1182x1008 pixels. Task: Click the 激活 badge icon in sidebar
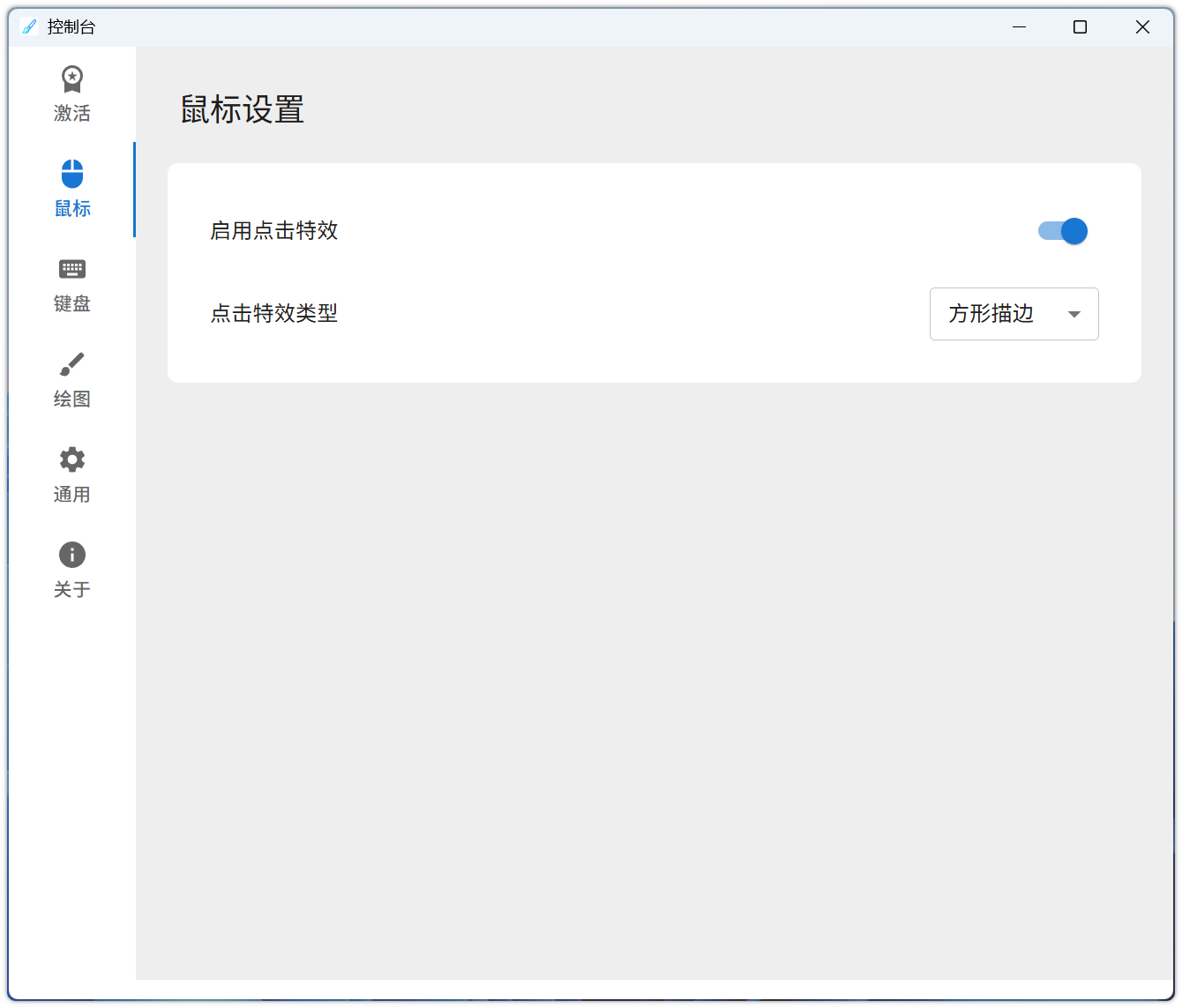[71, 79]
